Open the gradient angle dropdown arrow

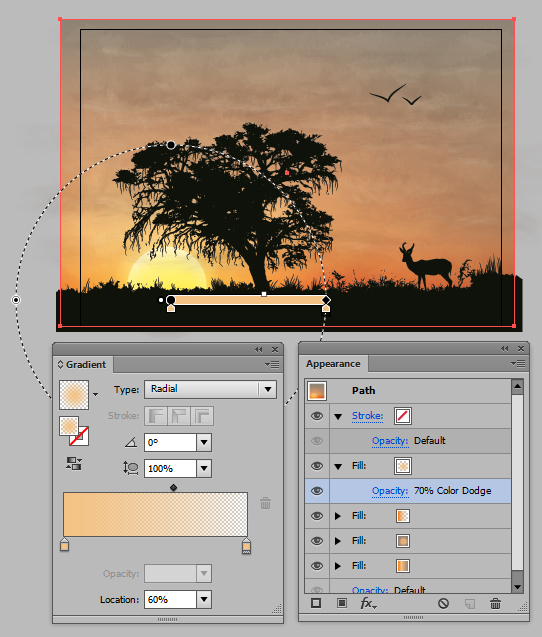tap(204, 442)
